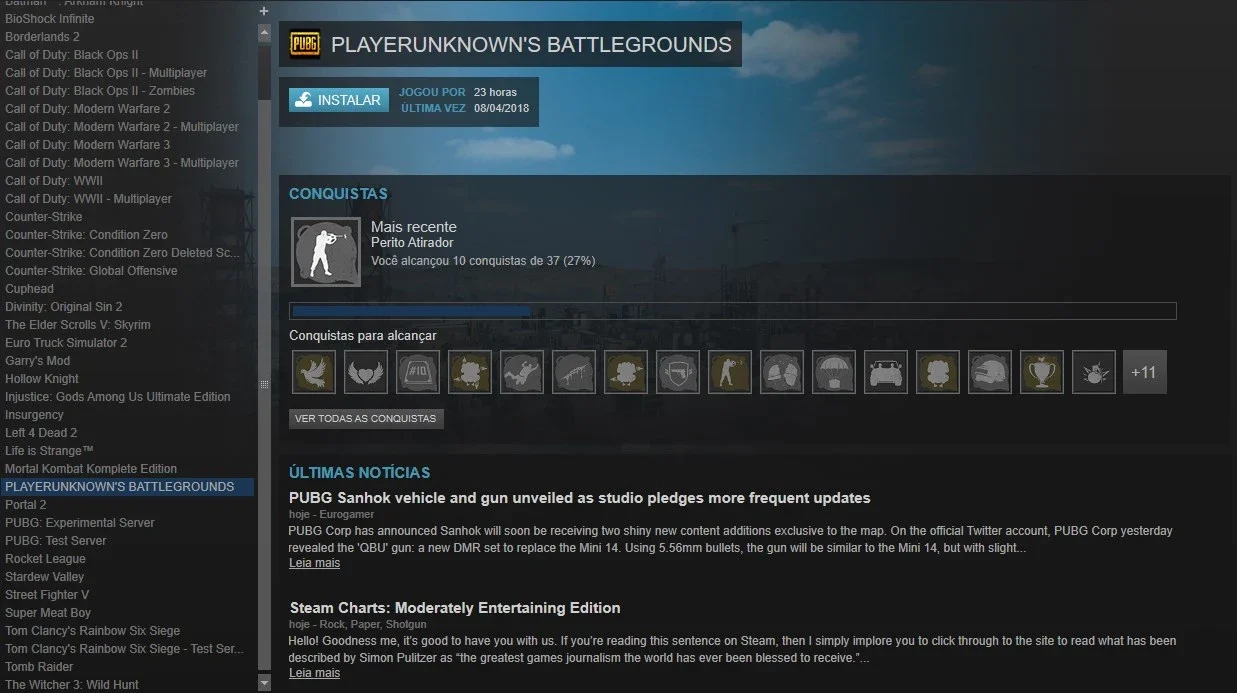This screenshot has width=1237, height=693.
Task: Open Leia mais under Steam Charts article
Action: (314, 673)
